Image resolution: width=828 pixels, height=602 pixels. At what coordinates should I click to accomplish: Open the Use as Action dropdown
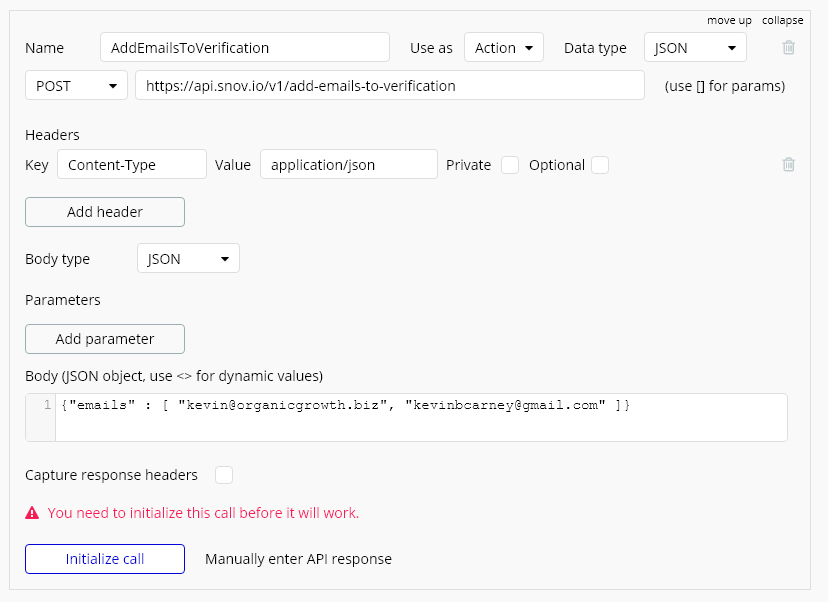(504, 48)
